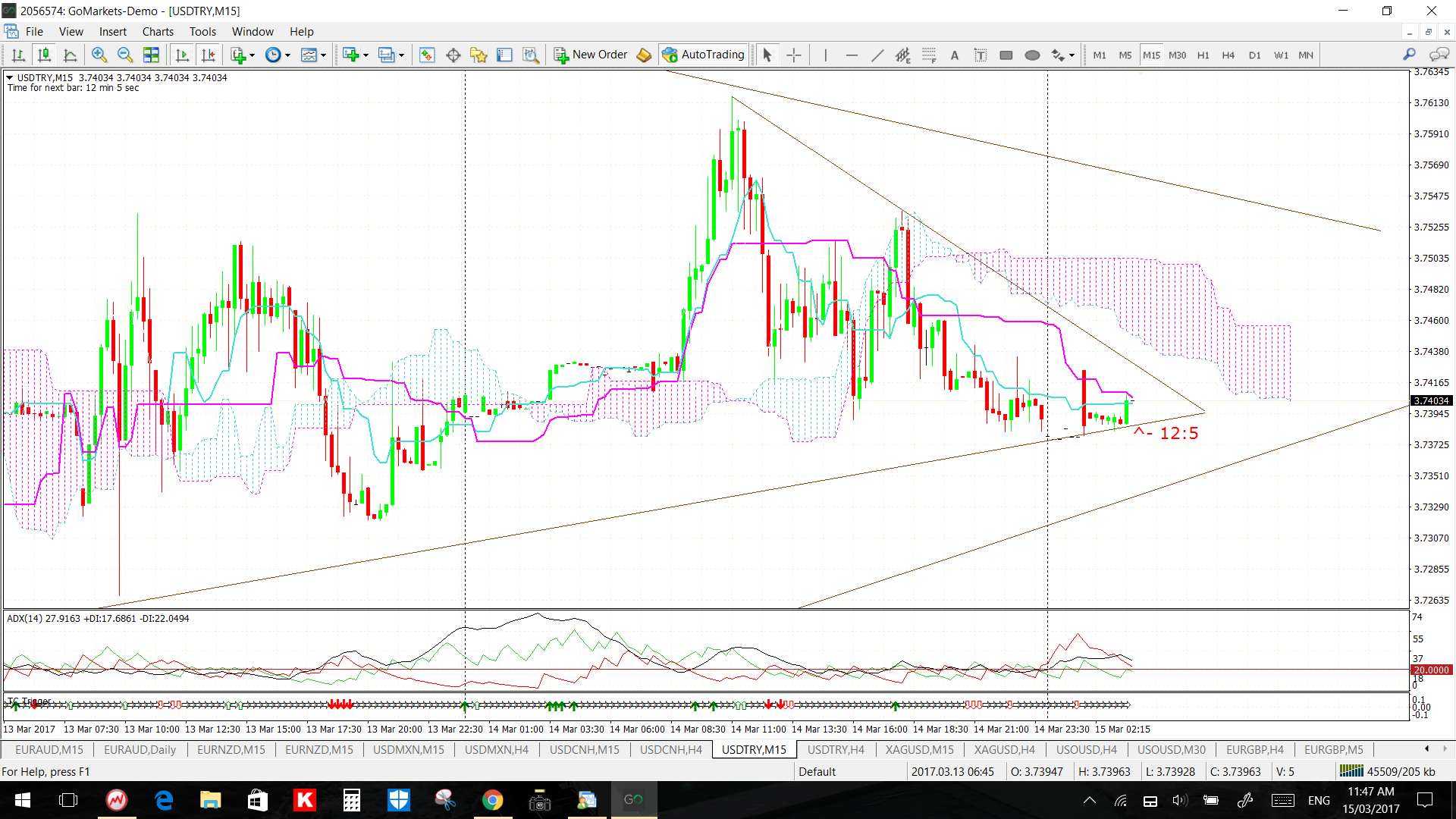
Task: Toggle chart auto scroll button
Action: click(182, 55)
